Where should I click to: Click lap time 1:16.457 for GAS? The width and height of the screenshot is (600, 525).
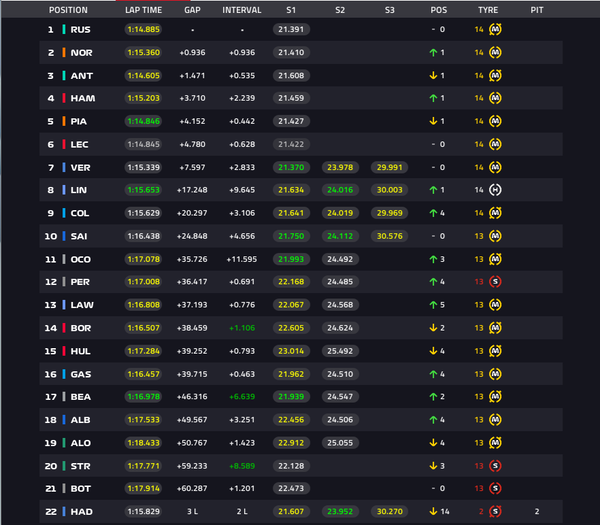[143, 374]
